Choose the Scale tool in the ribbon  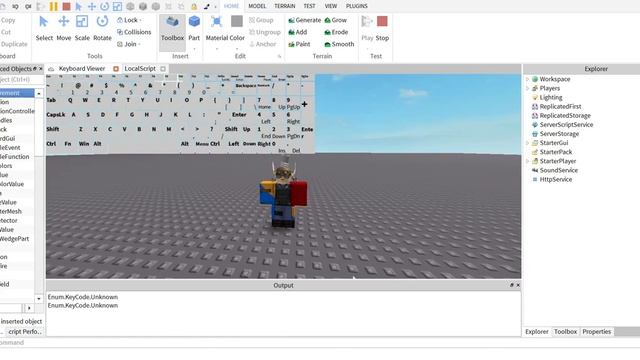(x=82, y=28)
